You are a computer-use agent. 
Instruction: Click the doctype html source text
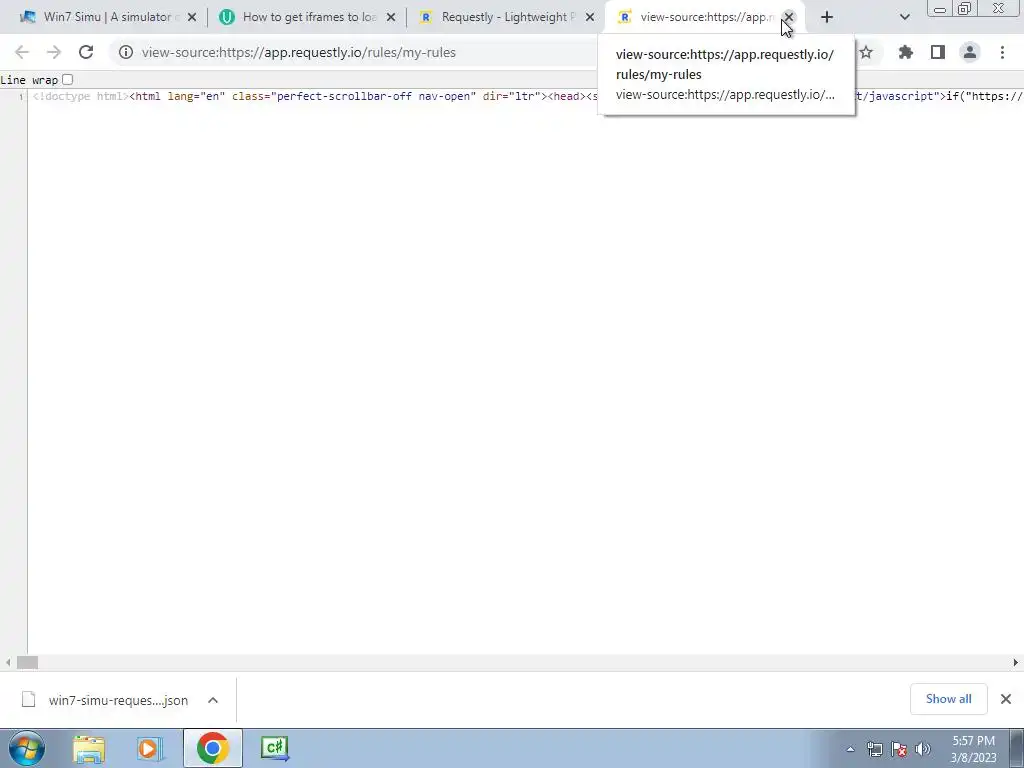click(81, 96)
